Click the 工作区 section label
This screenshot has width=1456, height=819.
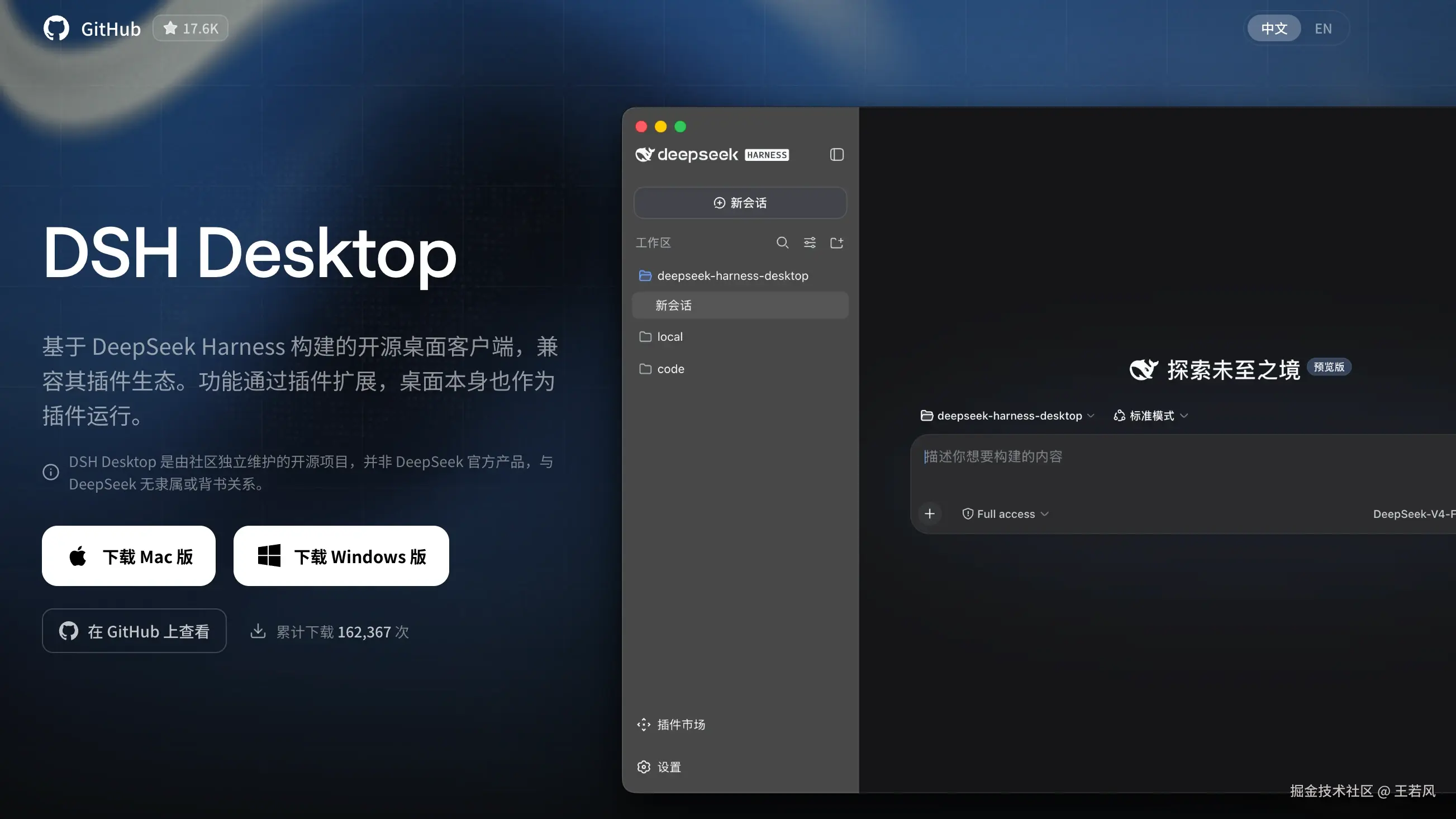[653, 242]
